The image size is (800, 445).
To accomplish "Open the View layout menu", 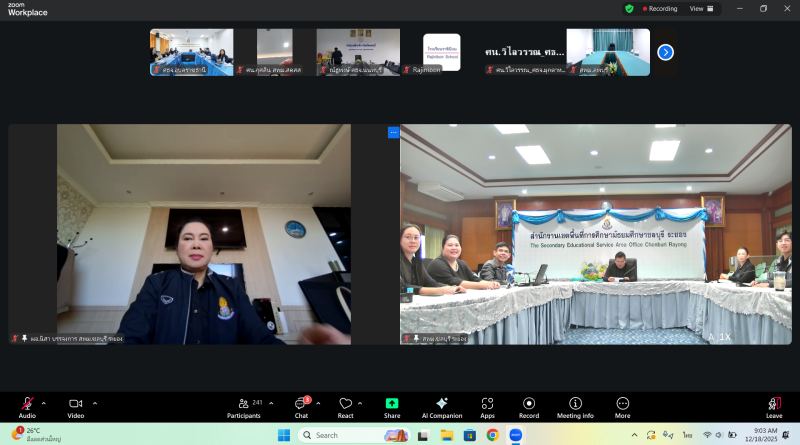I will click(x=702, y=8).
